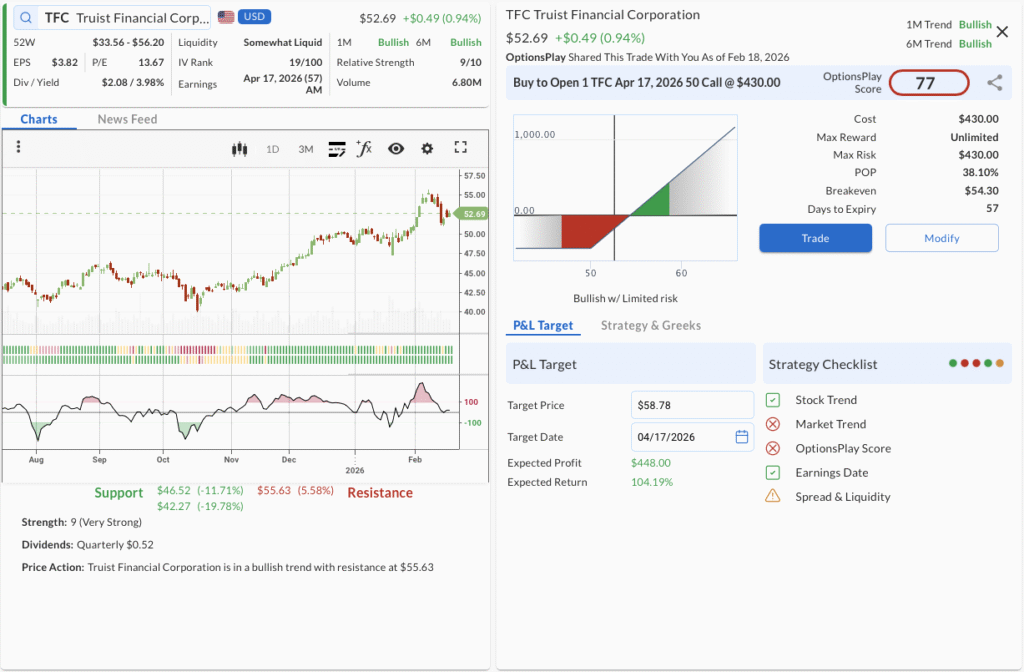Viewport: 1024px width, 672px height.
Task: Click the Target Price input field
Action: click(x=692, y=405)
